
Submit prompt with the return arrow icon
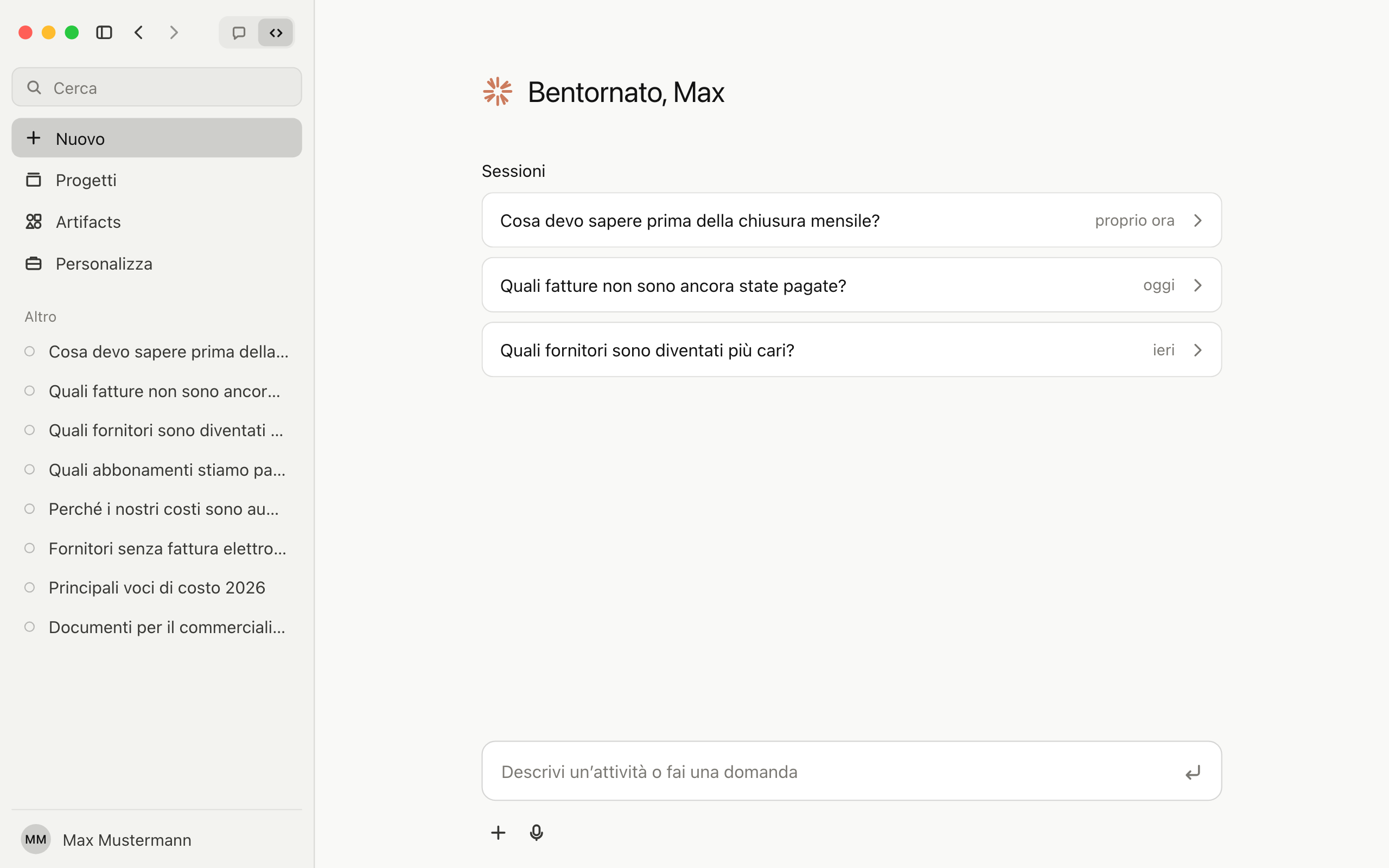(1193, 773)
